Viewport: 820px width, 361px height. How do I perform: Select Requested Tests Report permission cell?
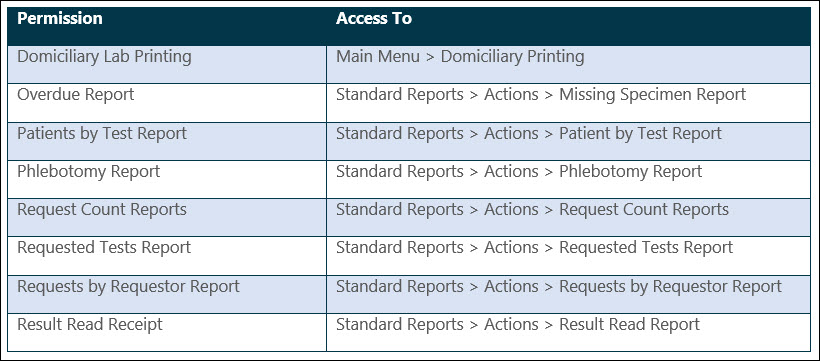[x=104, y=247]
